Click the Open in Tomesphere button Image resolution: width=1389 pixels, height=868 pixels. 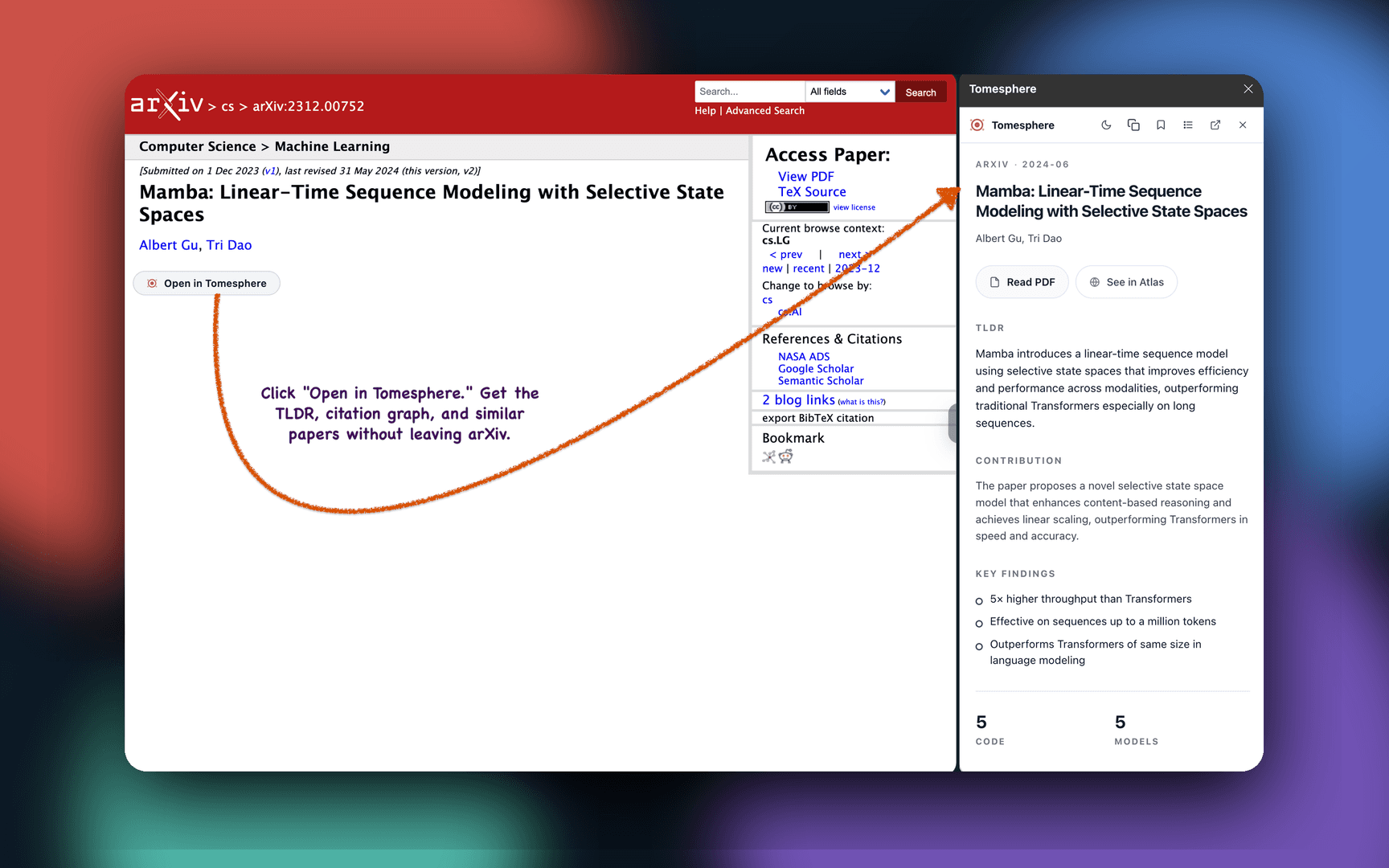[207, 283]
